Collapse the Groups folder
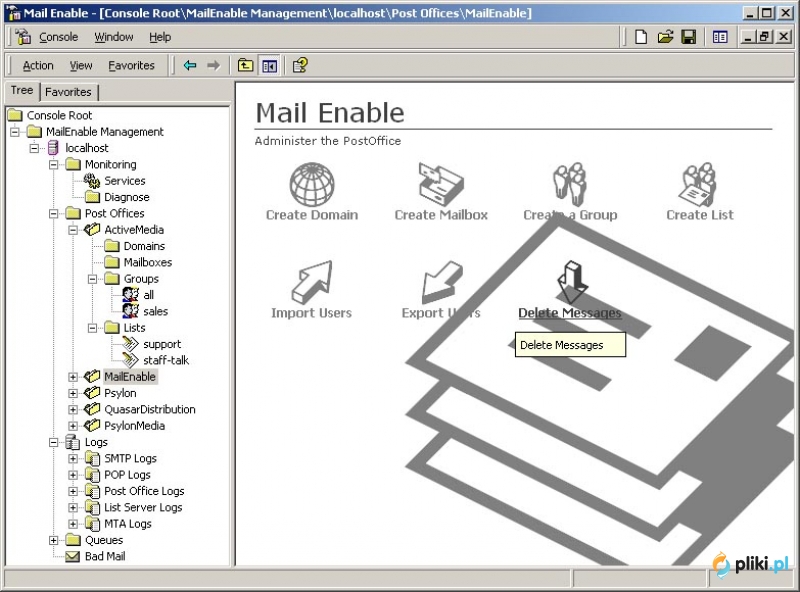This screenshot has height=592, width=800. point(92,279)
